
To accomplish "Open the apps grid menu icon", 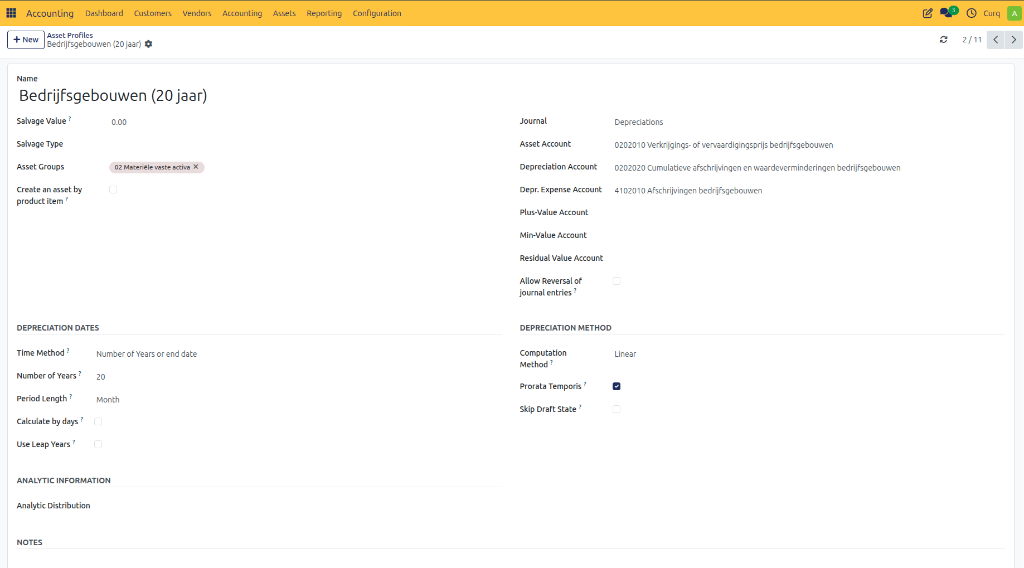I will (11, 13).
